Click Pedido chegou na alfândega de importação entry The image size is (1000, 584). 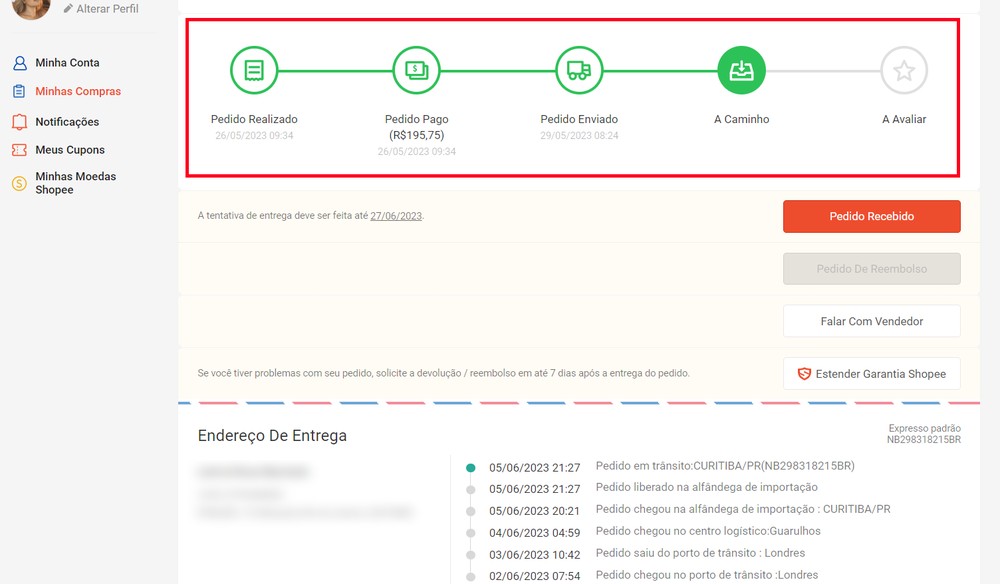point(743,509)
